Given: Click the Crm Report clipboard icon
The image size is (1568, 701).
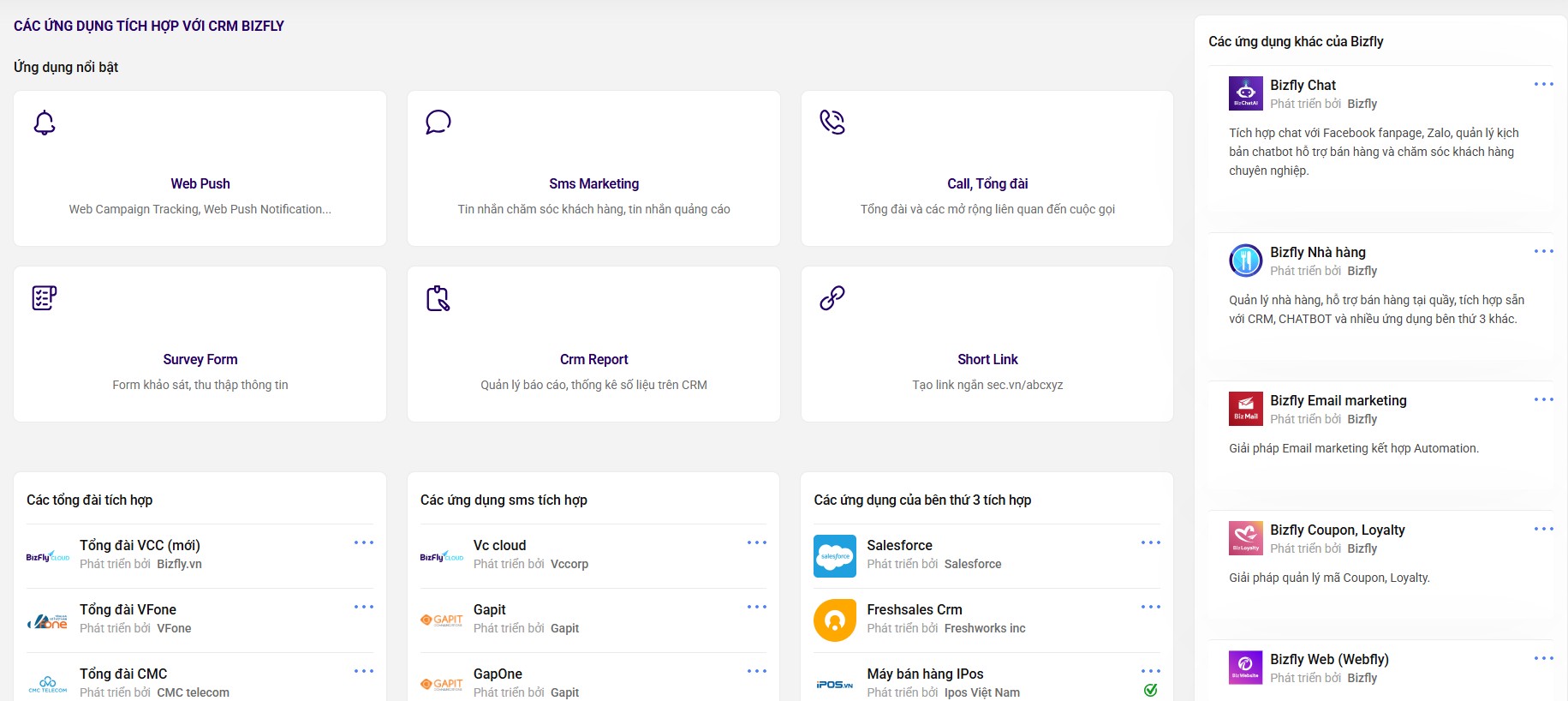Looking at the screenshot, I should pos(438,298).
